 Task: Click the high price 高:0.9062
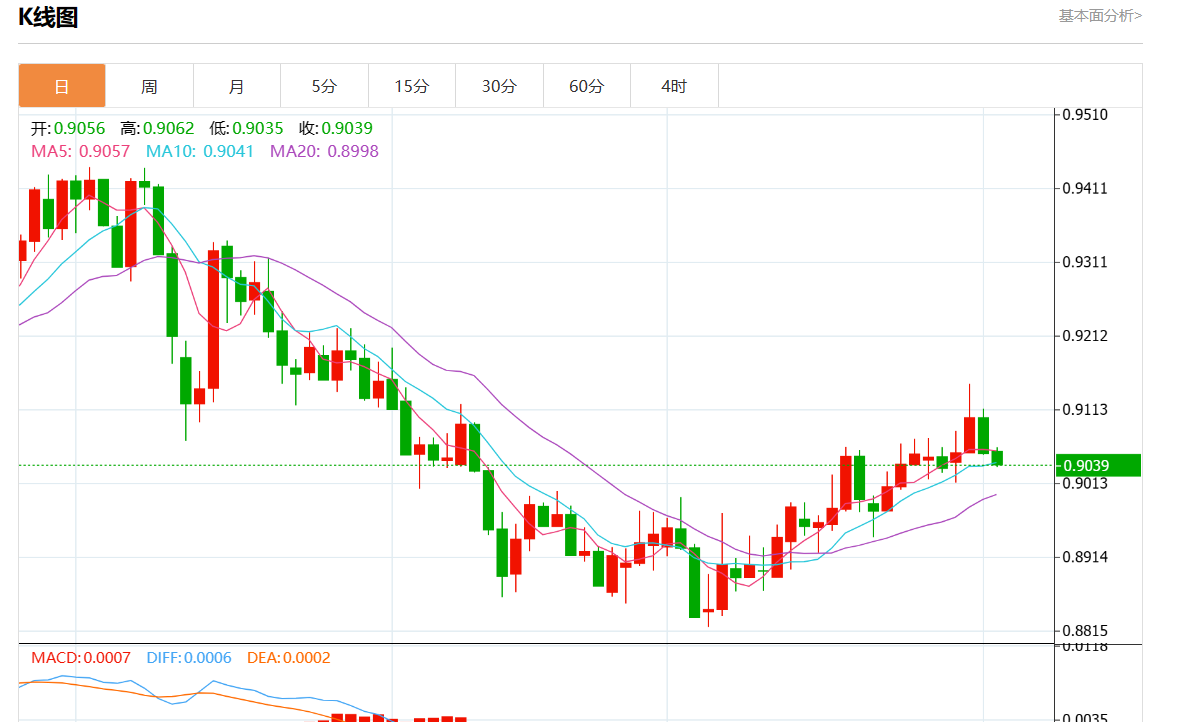157,128
